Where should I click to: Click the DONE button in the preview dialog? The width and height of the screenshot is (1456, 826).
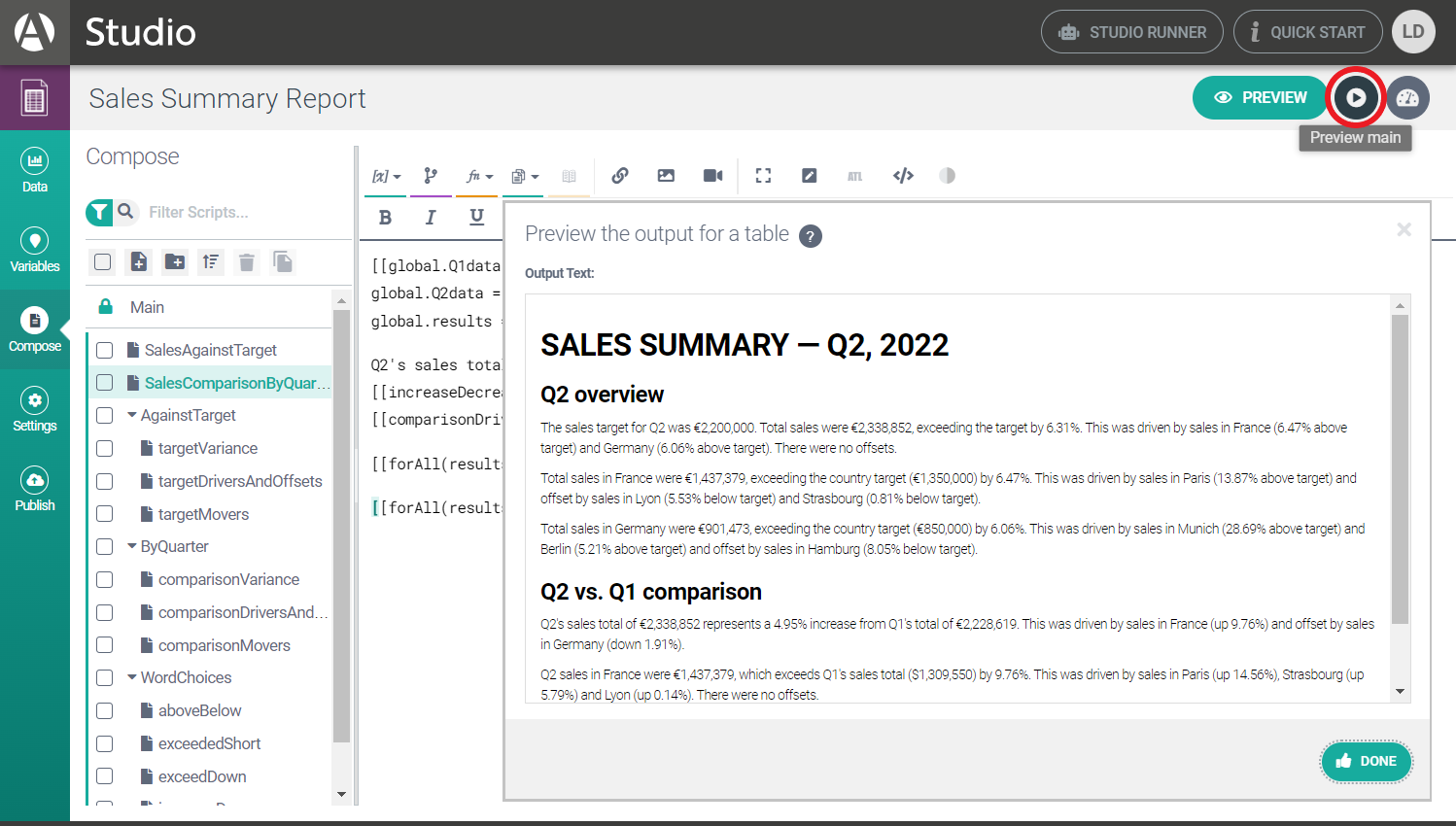click(x=1367, y=762)
